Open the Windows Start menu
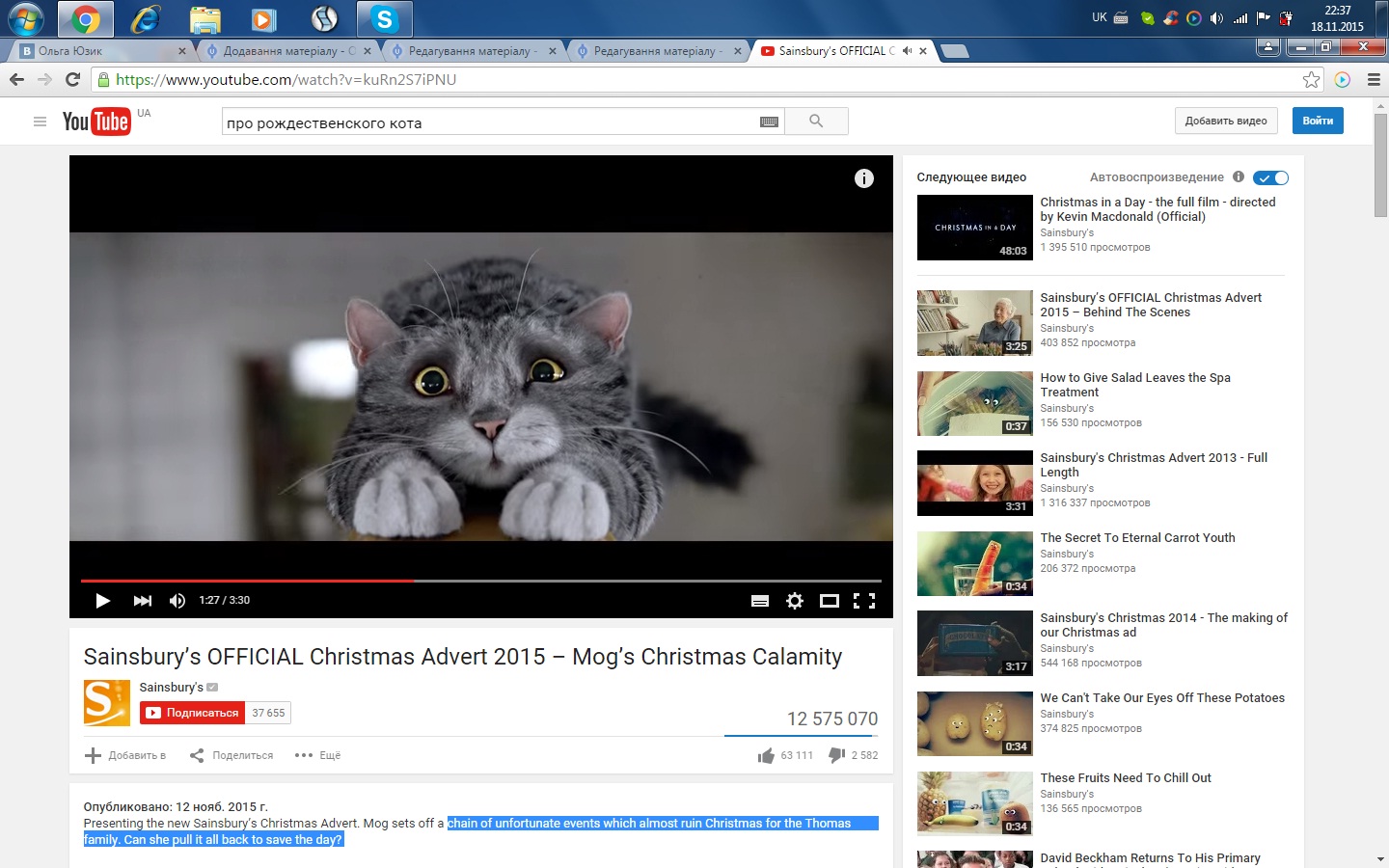Image resolution: width=1389 pixels, height=868 pixels. [25, 19]
